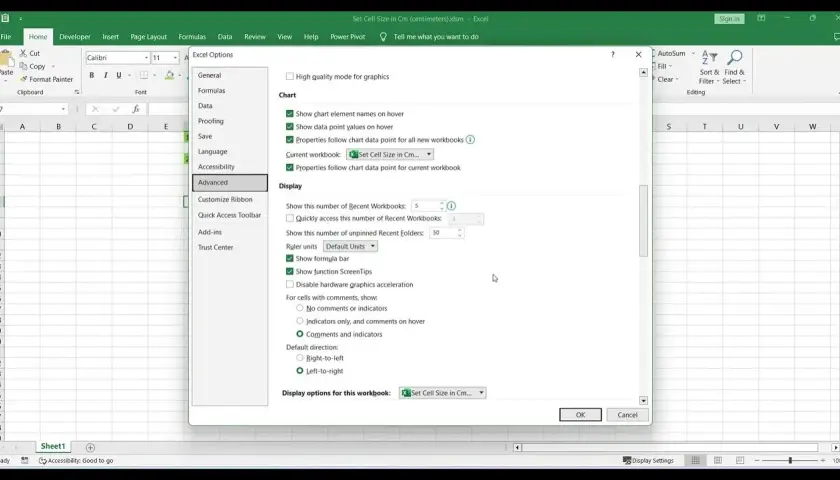Uncheck Show formula bar
The width and height of the screenshot is (840, 480).
coord(290,258)
